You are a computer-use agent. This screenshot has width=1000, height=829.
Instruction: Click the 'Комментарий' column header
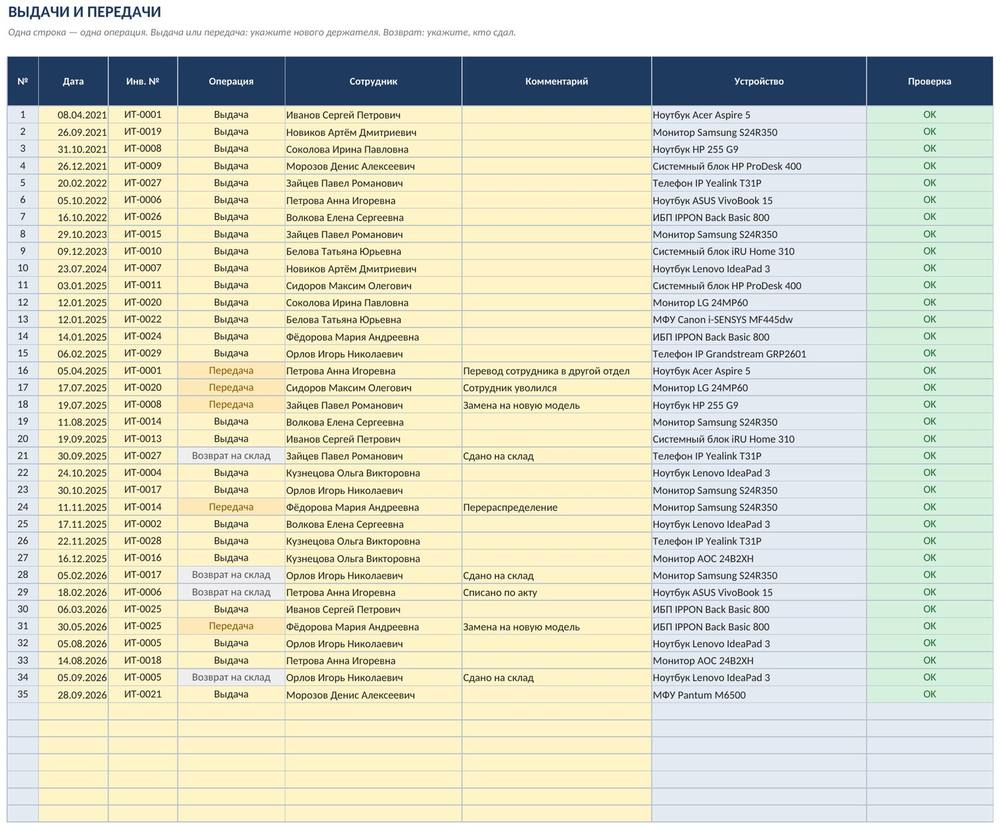coord(556,81)
